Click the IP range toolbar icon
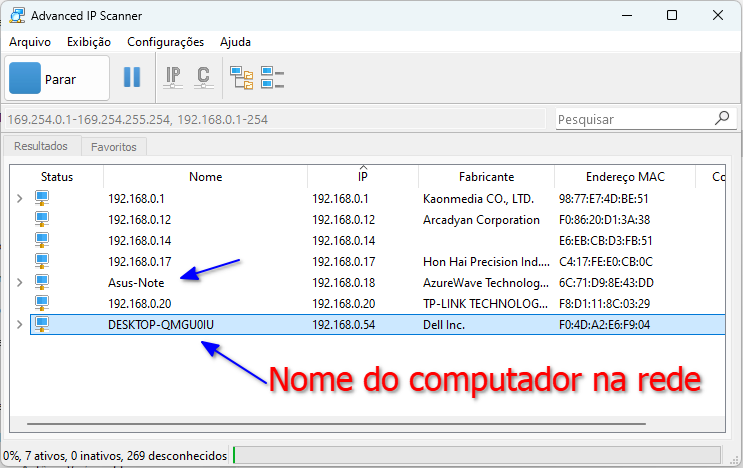 173,77
